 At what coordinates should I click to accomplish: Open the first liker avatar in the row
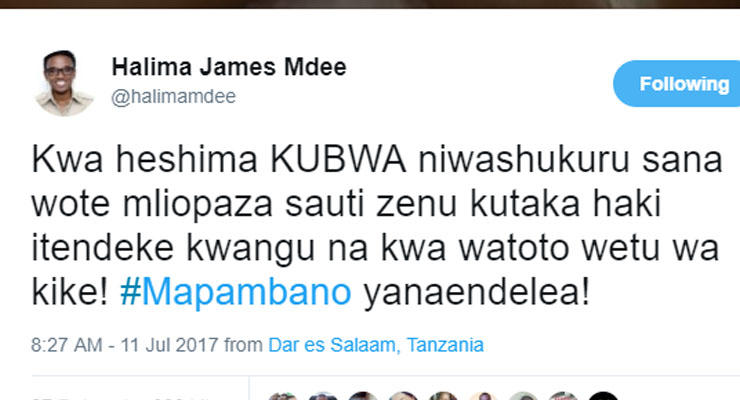pos(283,396)
